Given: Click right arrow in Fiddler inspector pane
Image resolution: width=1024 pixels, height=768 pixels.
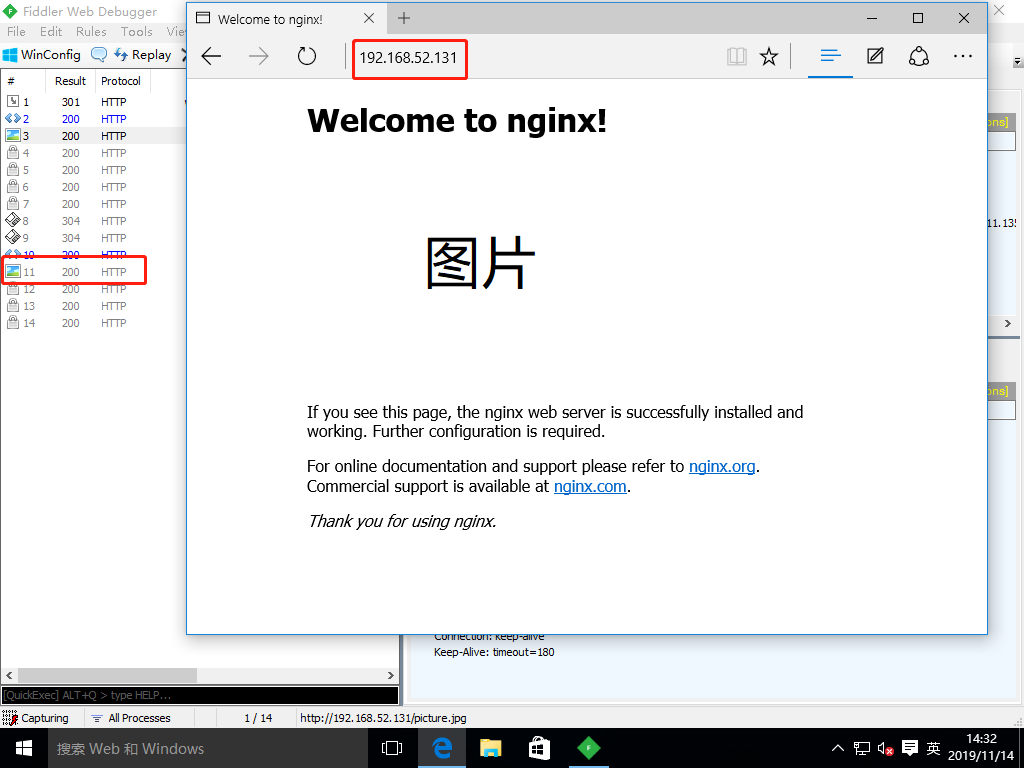Looking at the screenshot, I should point(1008,323).
